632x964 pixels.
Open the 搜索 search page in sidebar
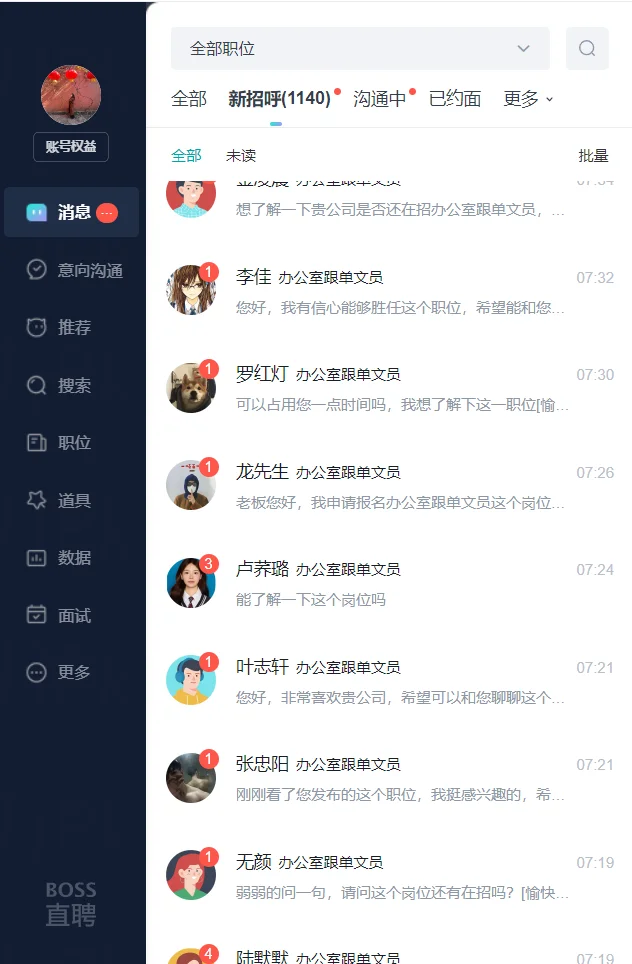pyautogui.click(x=59, y=385)
